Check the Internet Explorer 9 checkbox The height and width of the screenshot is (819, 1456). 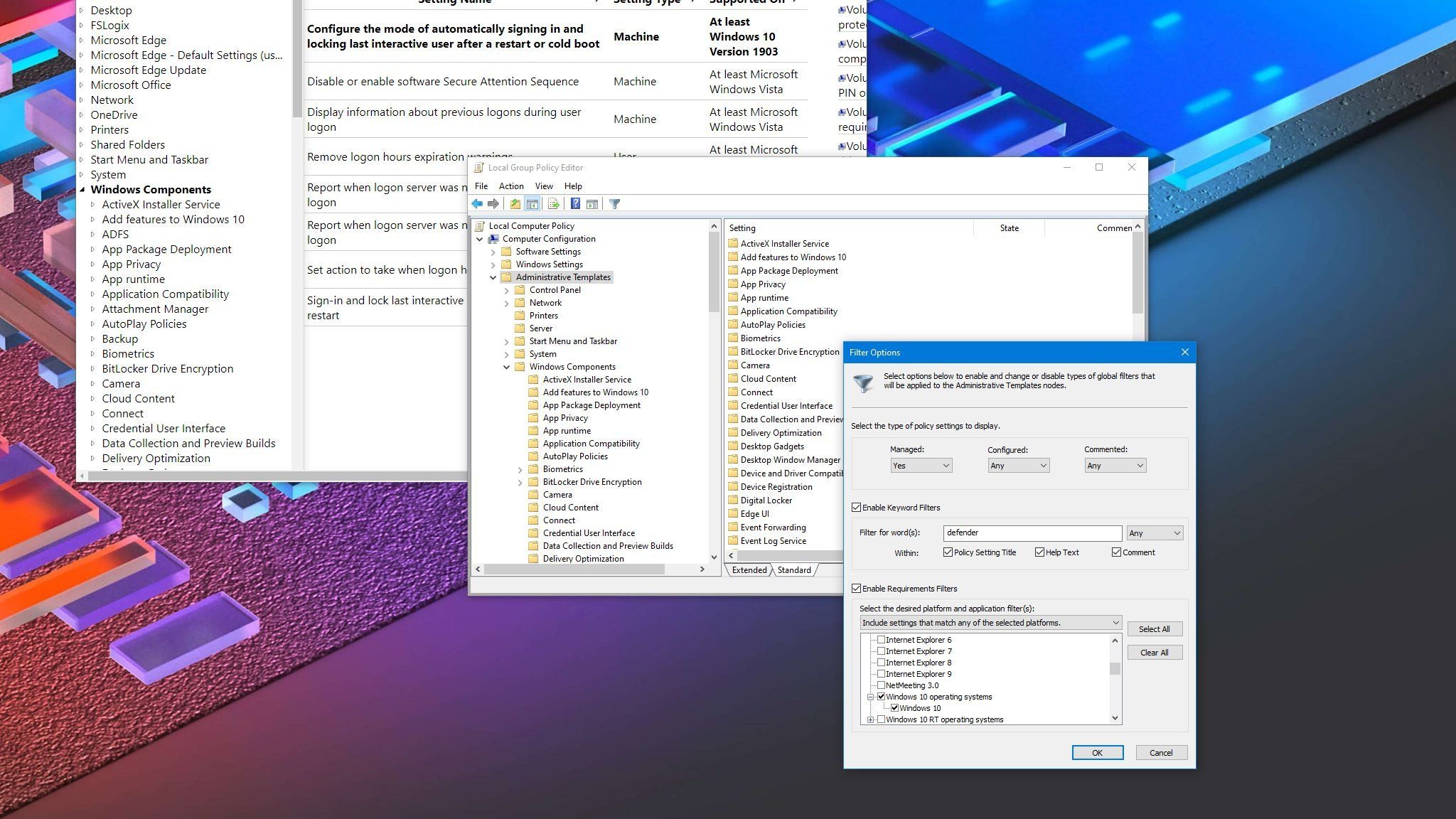click(881, 674)
